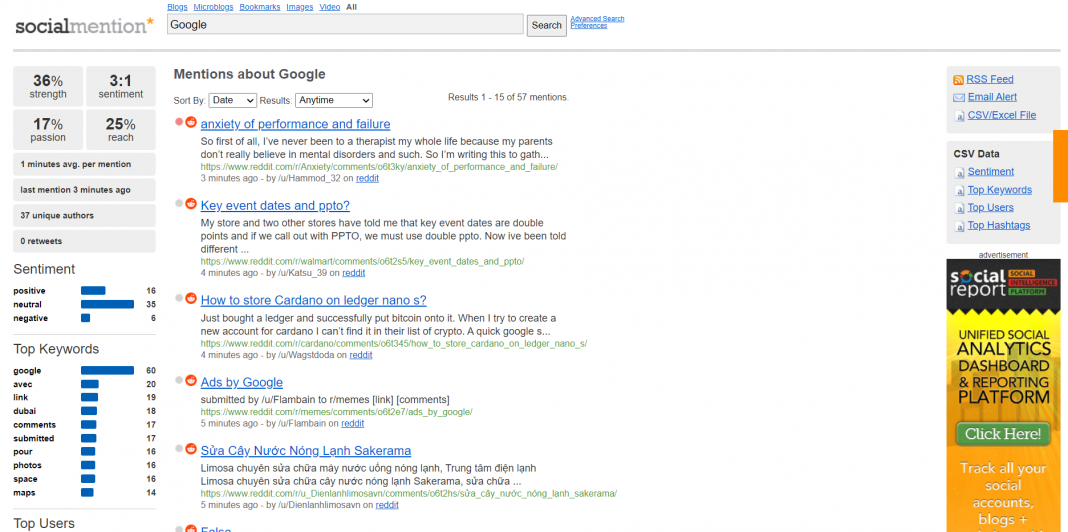Screen dimensions: 1068x532
Task: Click the 25% reach stat box
Action: coord(121,129)
